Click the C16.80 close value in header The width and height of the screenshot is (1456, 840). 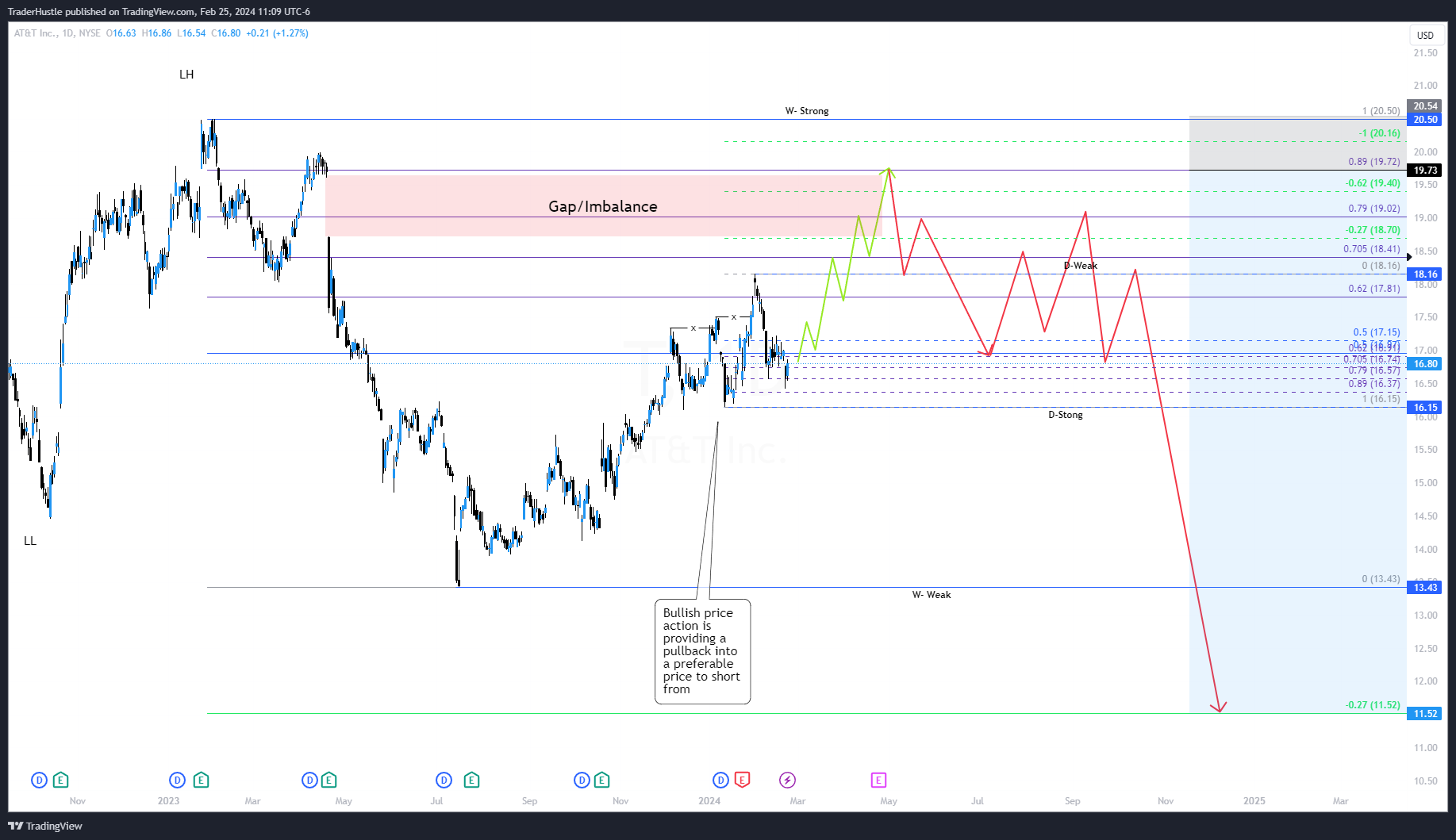click(225, 33)
